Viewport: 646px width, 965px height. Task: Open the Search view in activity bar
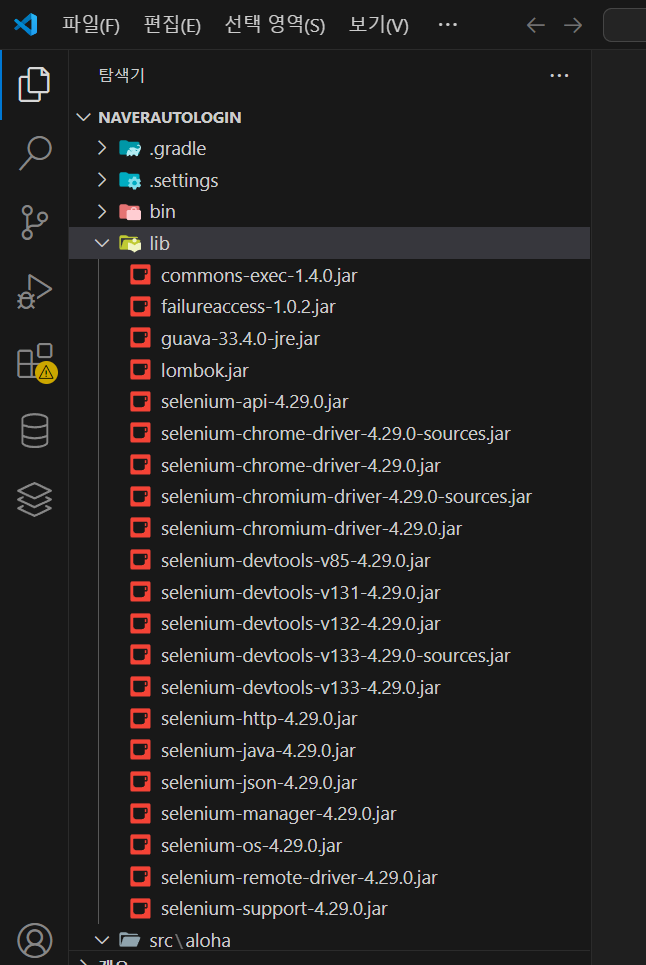(x=34, y=153)
